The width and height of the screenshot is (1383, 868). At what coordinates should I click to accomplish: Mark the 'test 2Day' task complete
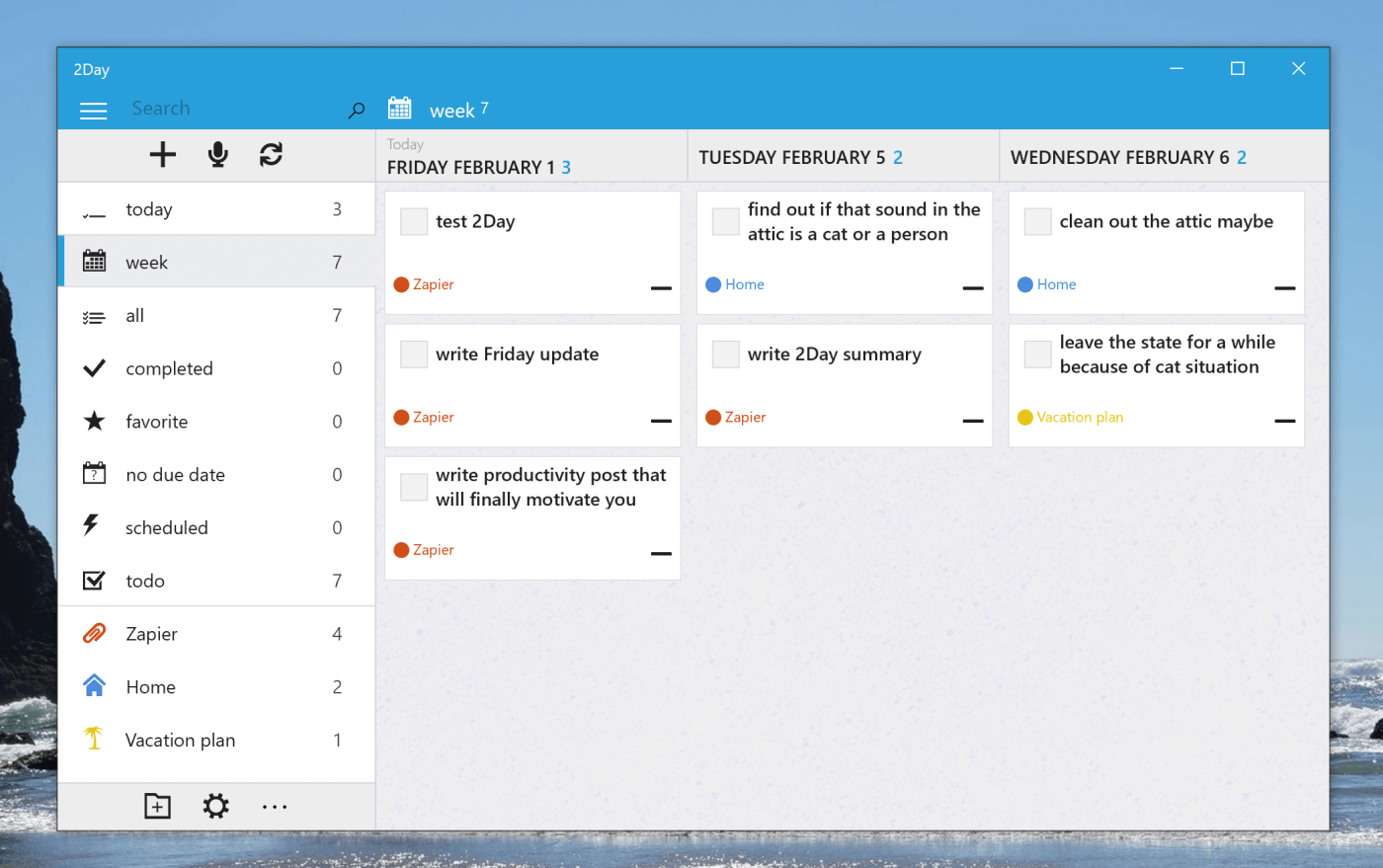click(414, 221)
